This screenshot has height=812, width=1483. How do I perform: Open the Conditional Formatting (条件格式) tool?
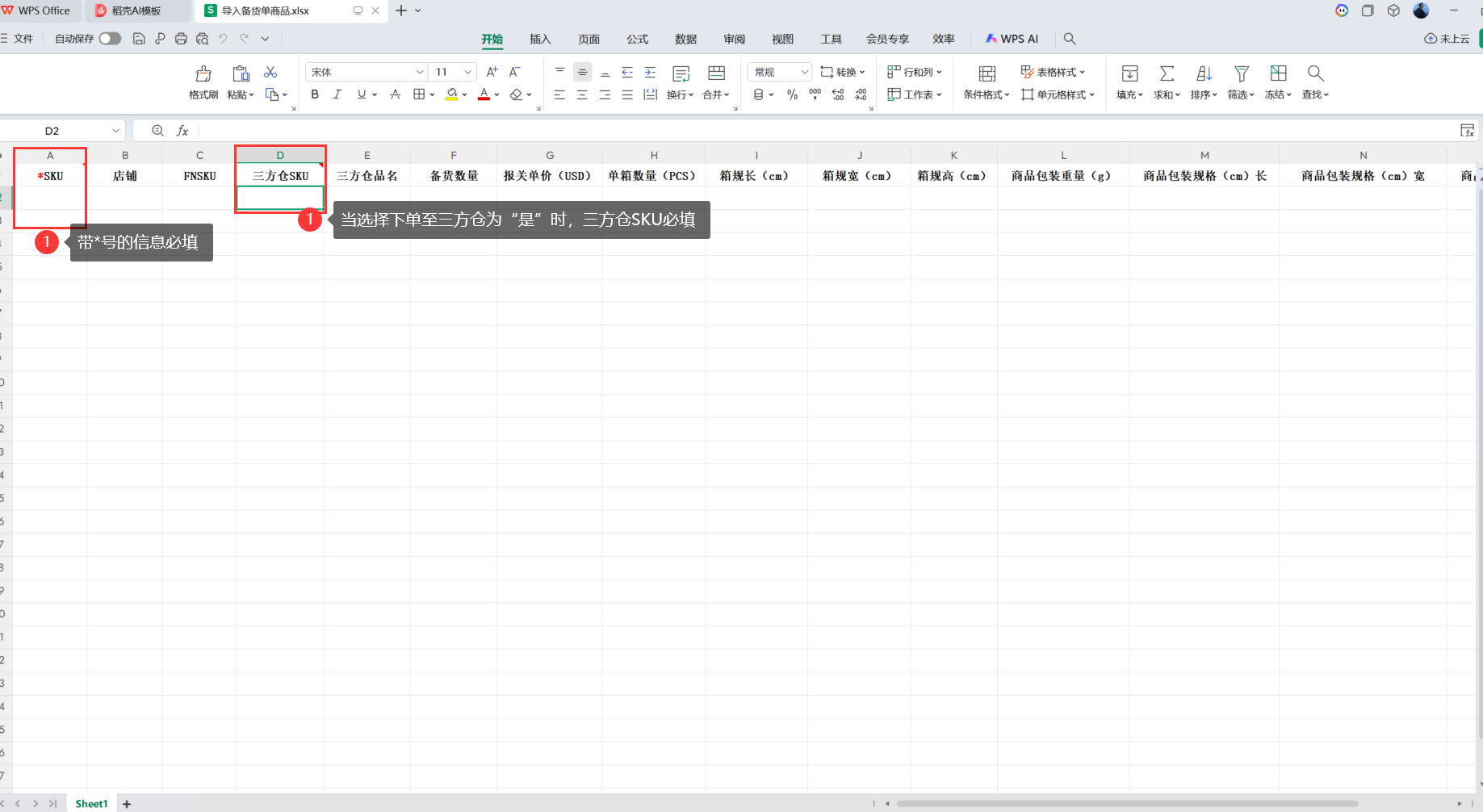[x=986, y=74]
